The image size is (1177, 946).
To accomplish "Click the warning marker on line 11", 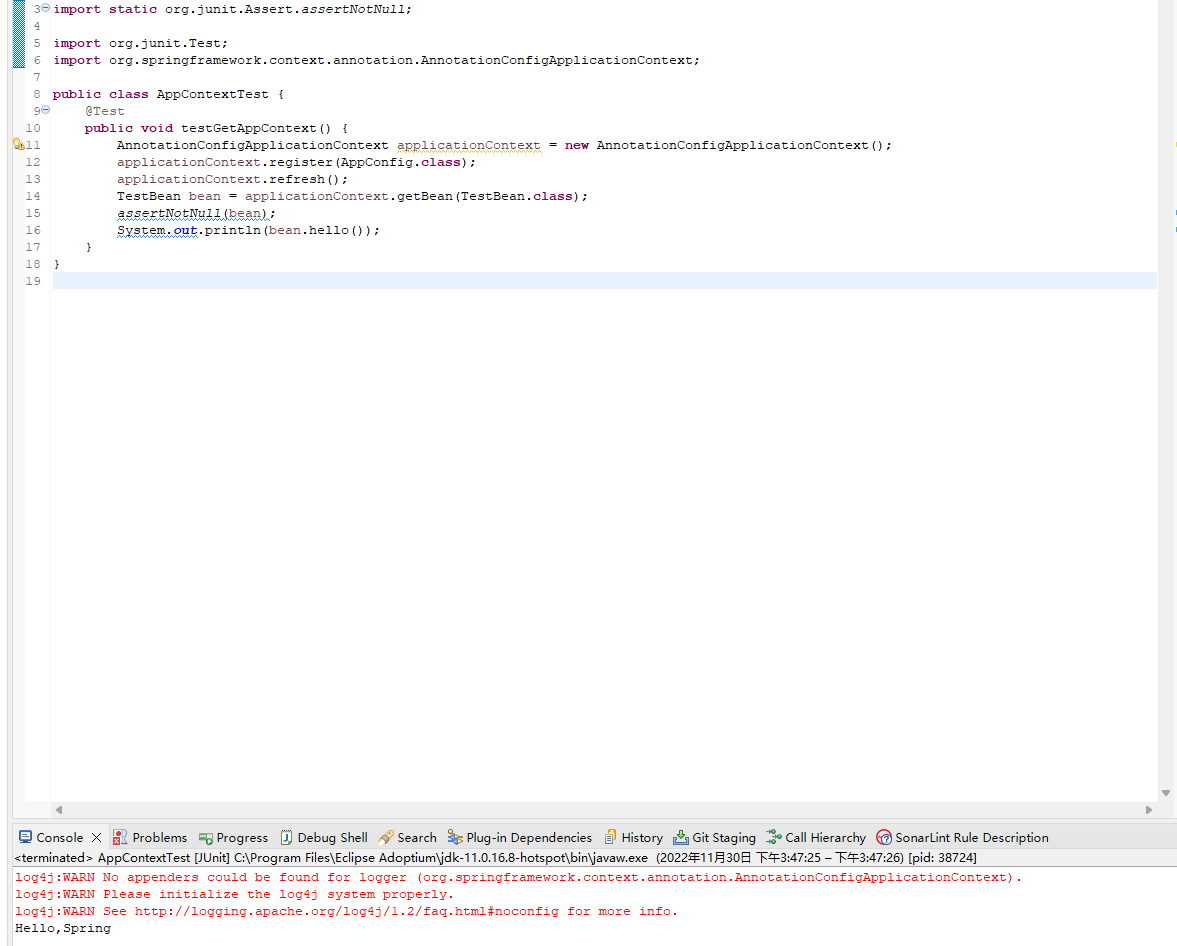I will tap(18, 145).
